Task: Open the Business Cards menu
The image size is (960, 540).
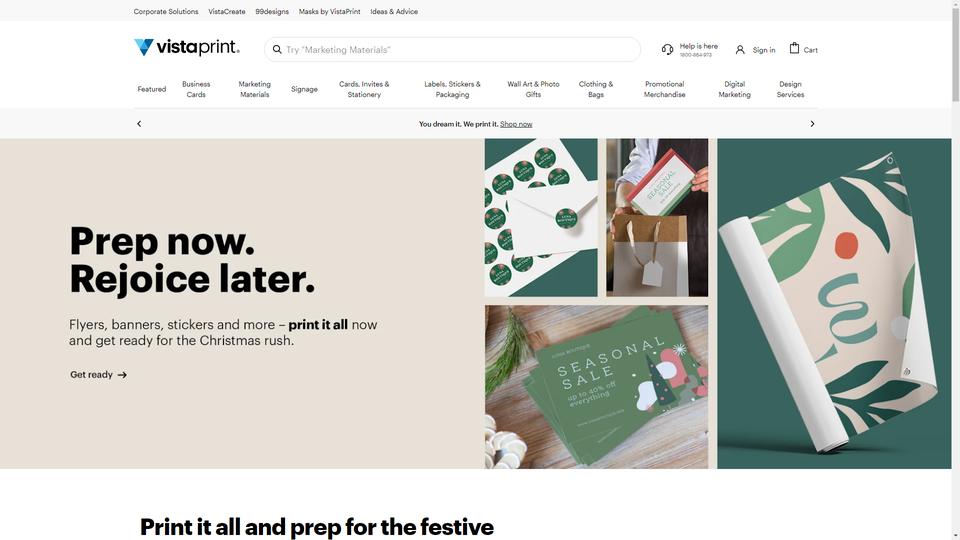Action: 196,89
